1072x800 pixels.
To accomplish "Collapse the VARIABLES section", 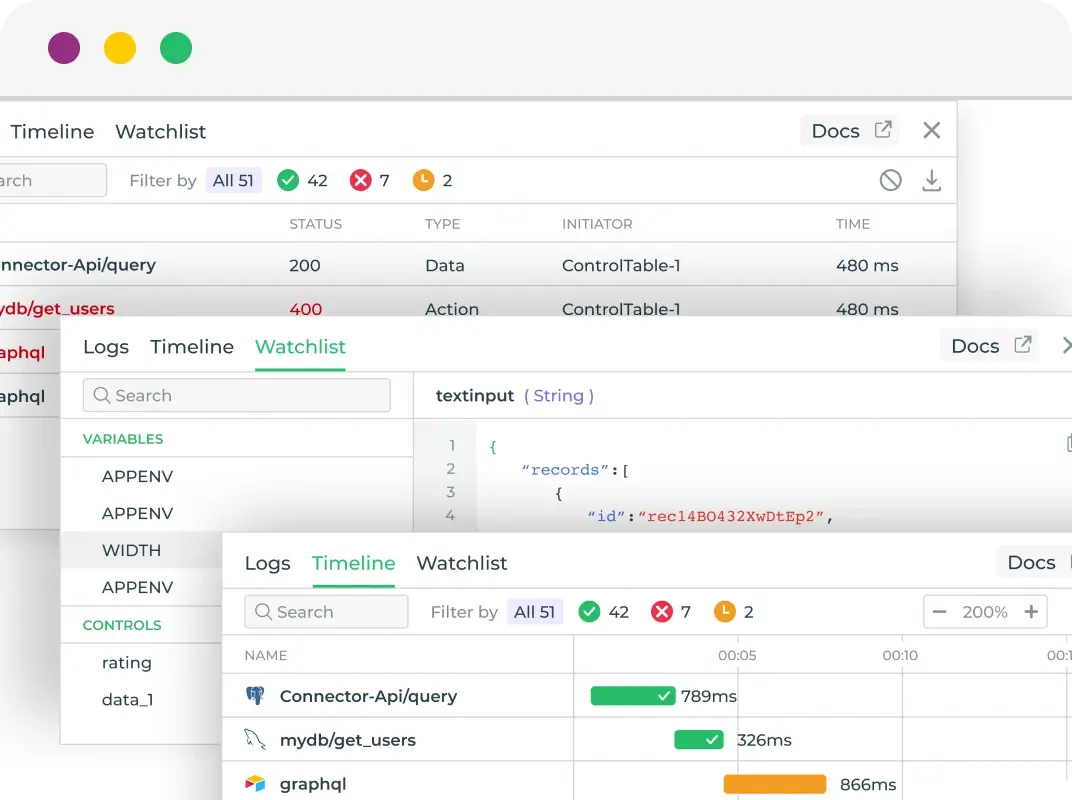I will point(123,439).
